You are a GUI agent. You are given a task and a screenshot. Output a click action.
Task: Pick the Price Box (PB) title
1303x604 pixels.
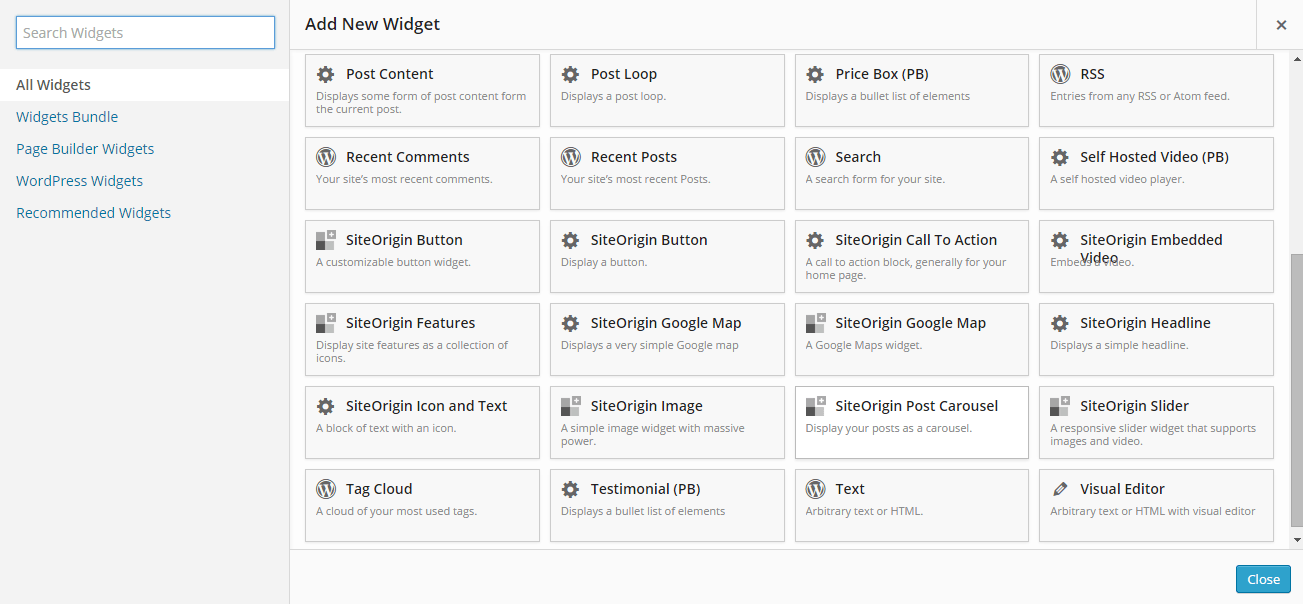pos(882,74)
